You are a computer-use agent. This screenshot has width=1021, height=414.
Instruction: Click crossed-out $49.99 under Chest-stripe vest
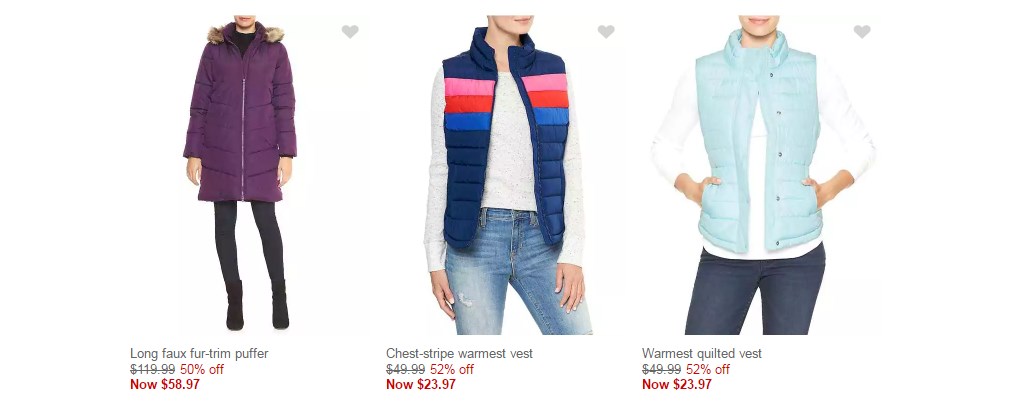click(x=406, y=370)
